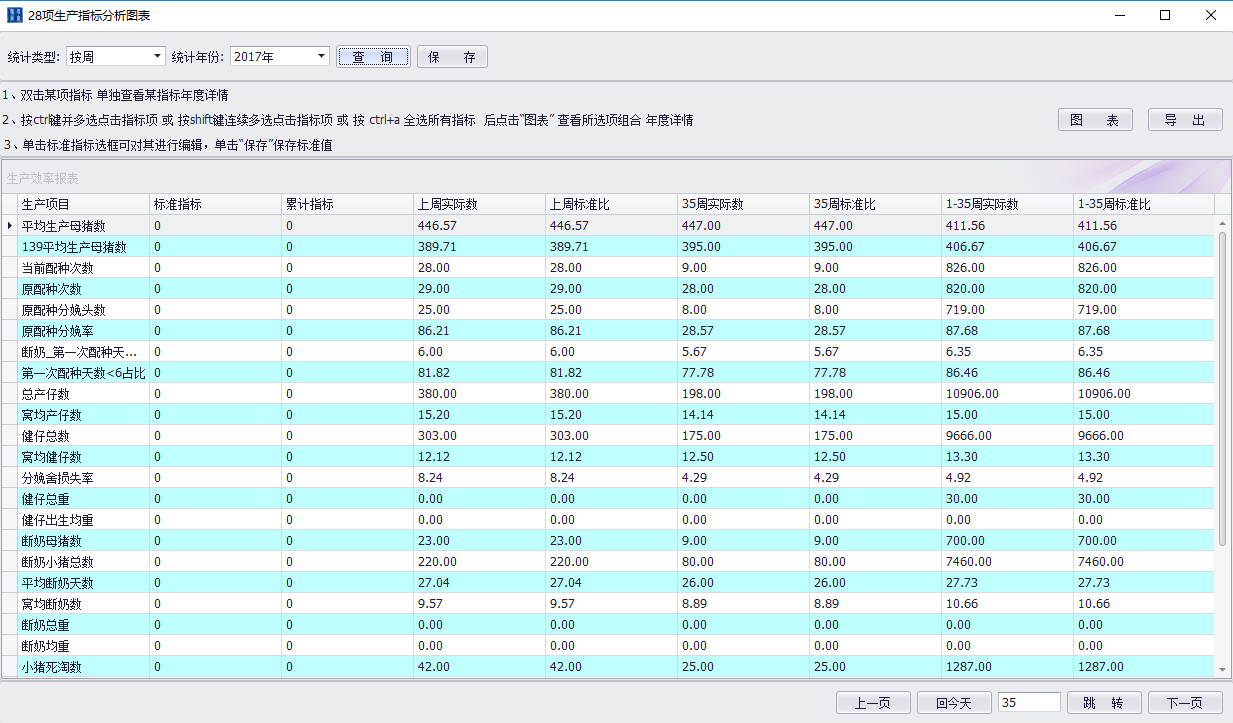Click the 跳转 jump button
This screenshot has height=723, width=1233.
tap(1104, 703)
